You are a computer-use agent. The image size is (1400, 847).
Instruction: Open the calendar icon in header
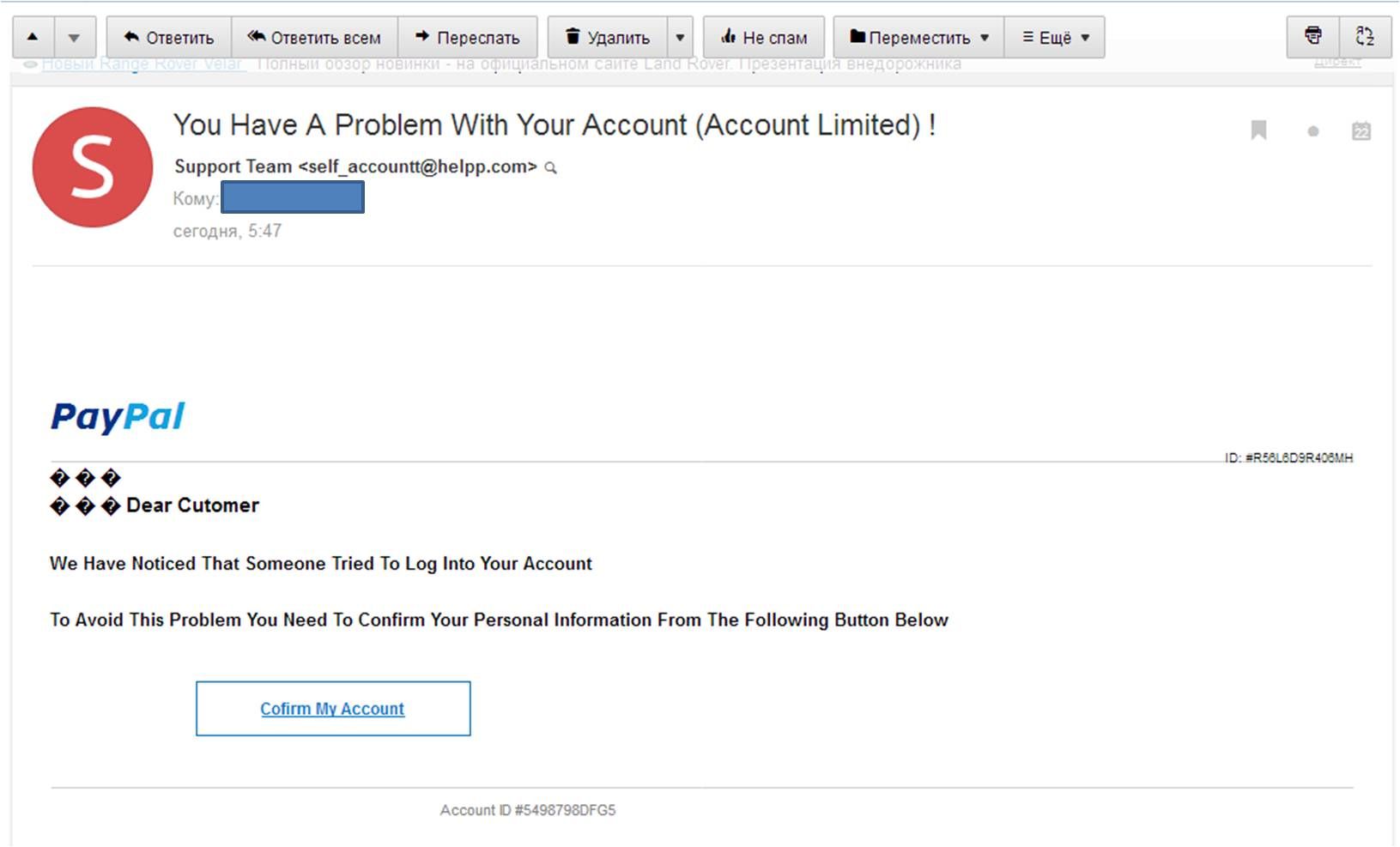pyautogui.click(x=1361, y=131)
